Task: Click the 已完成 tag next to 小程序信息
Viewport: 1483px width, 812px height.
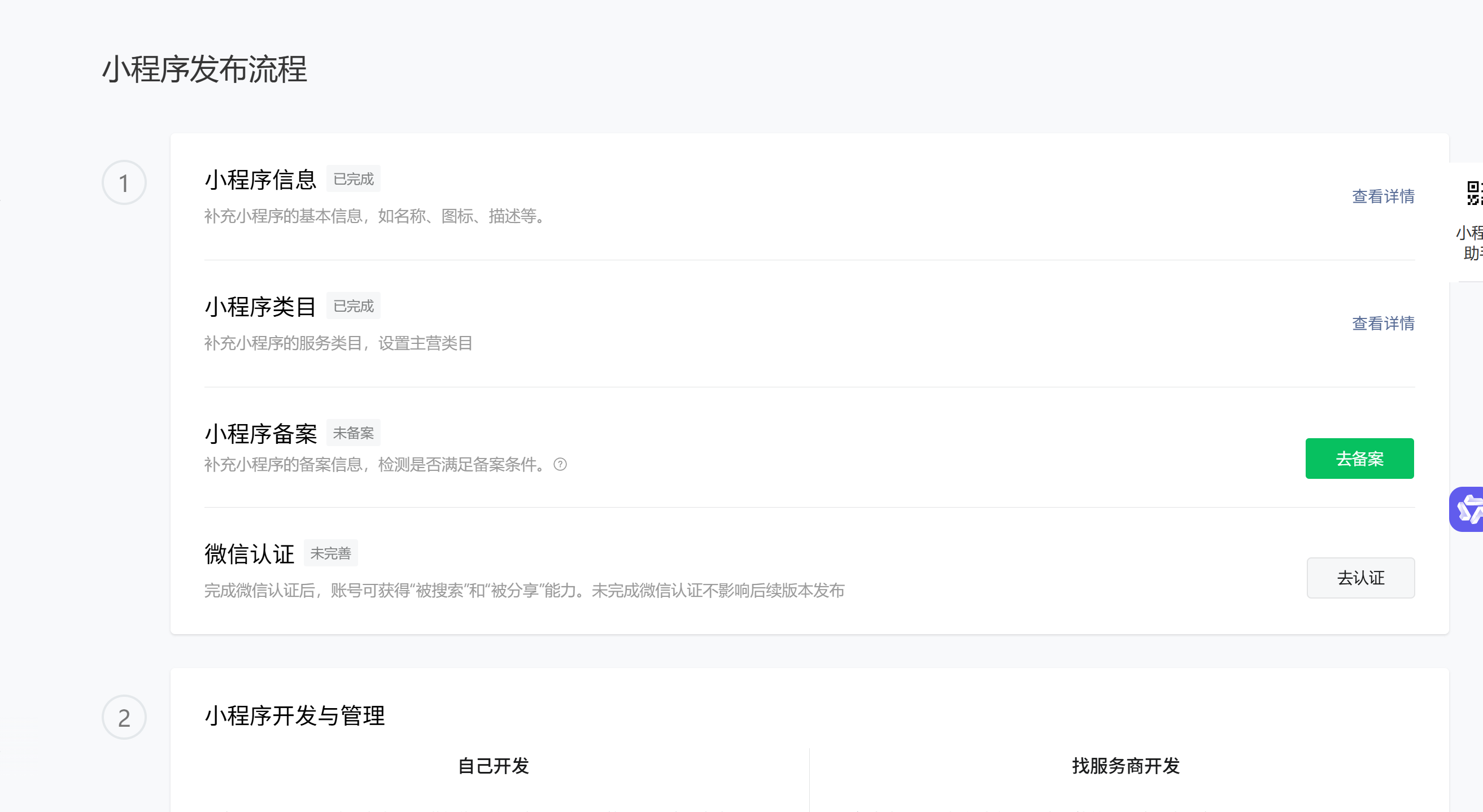Action: [354, 179]
